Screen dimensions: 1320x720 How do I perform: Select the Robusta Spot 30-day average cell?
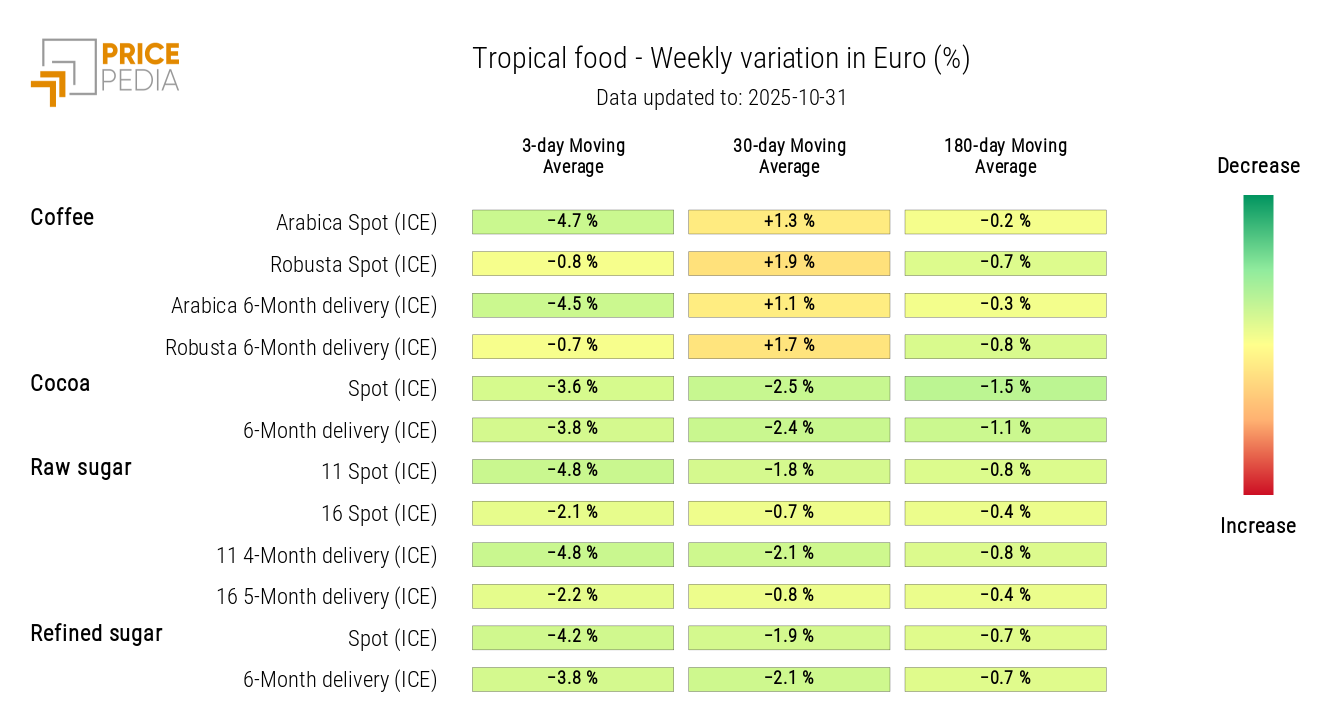tap(789, 263)
